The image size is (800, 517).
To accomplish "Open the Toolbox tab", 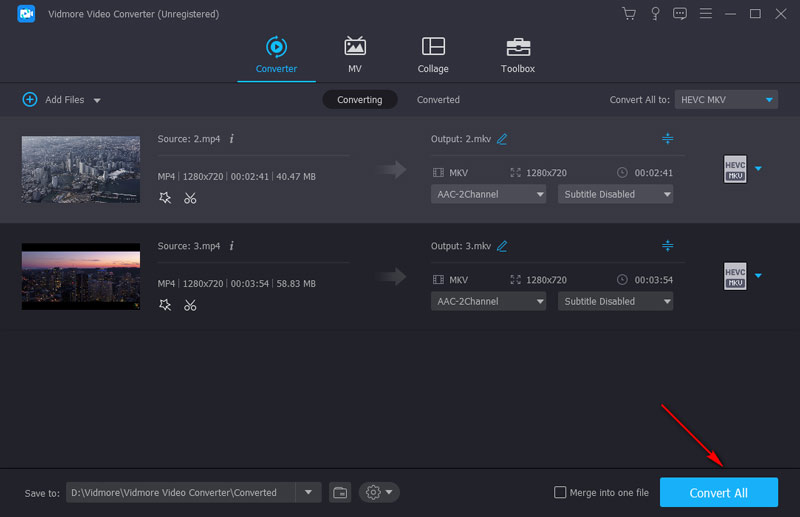I will [517, 55].
